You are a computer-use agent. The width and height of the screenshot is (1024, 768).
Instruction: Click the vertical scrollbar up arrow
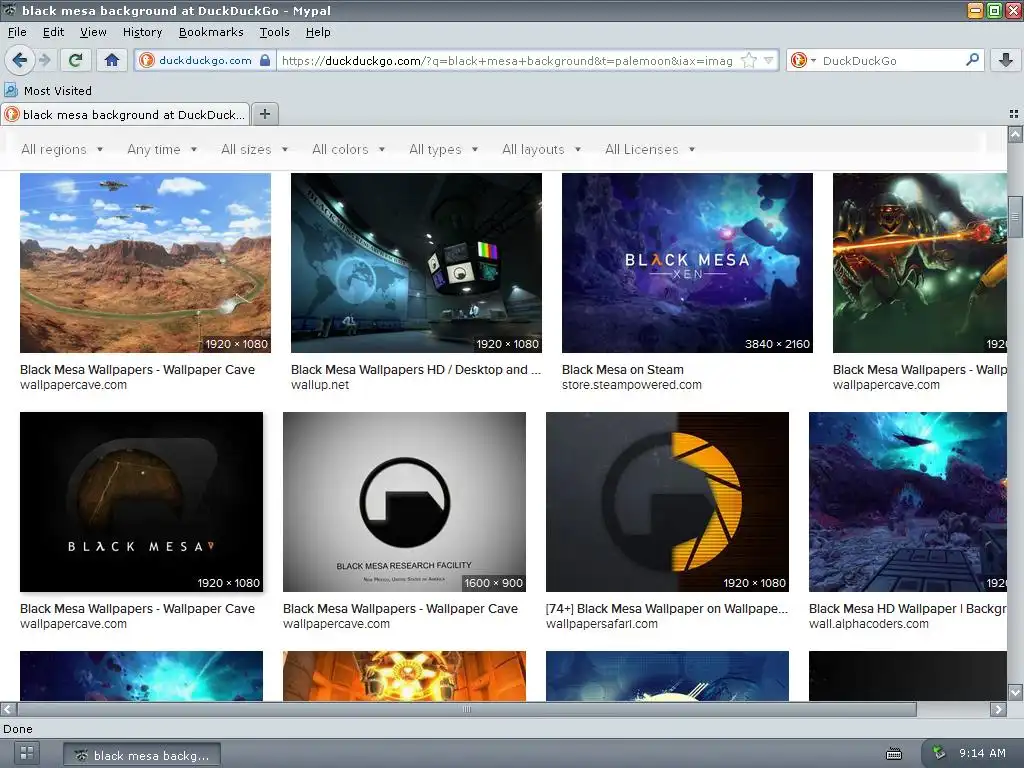[x=1015, y=135]
